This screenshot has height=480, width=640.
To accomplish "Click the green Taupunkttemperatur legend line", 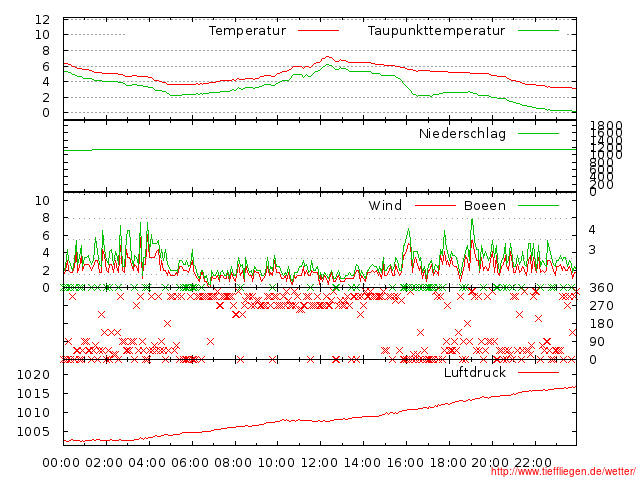I will tap(538, 31).
